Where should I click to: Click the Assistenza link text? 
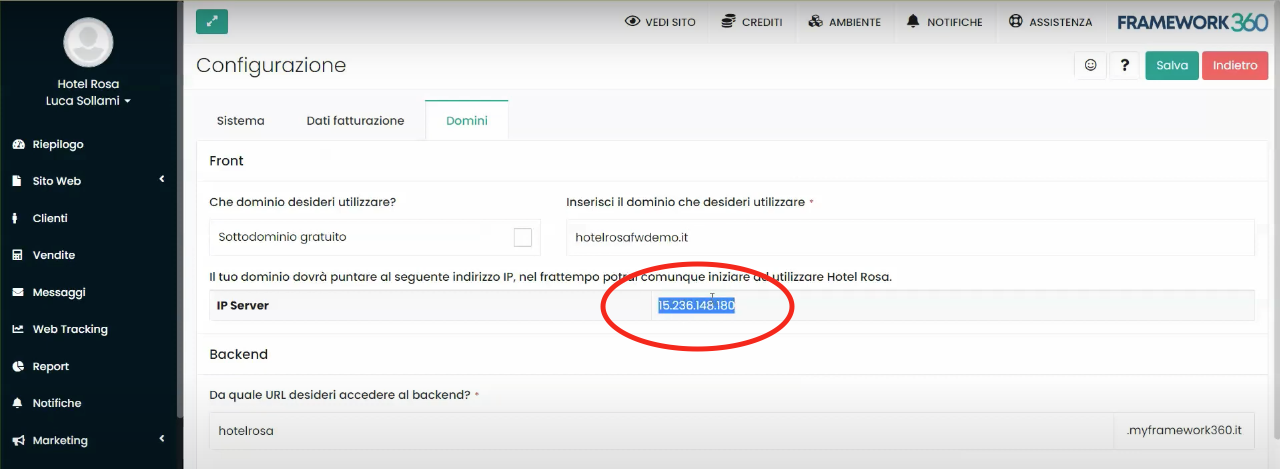click(x=1061, y=22)
